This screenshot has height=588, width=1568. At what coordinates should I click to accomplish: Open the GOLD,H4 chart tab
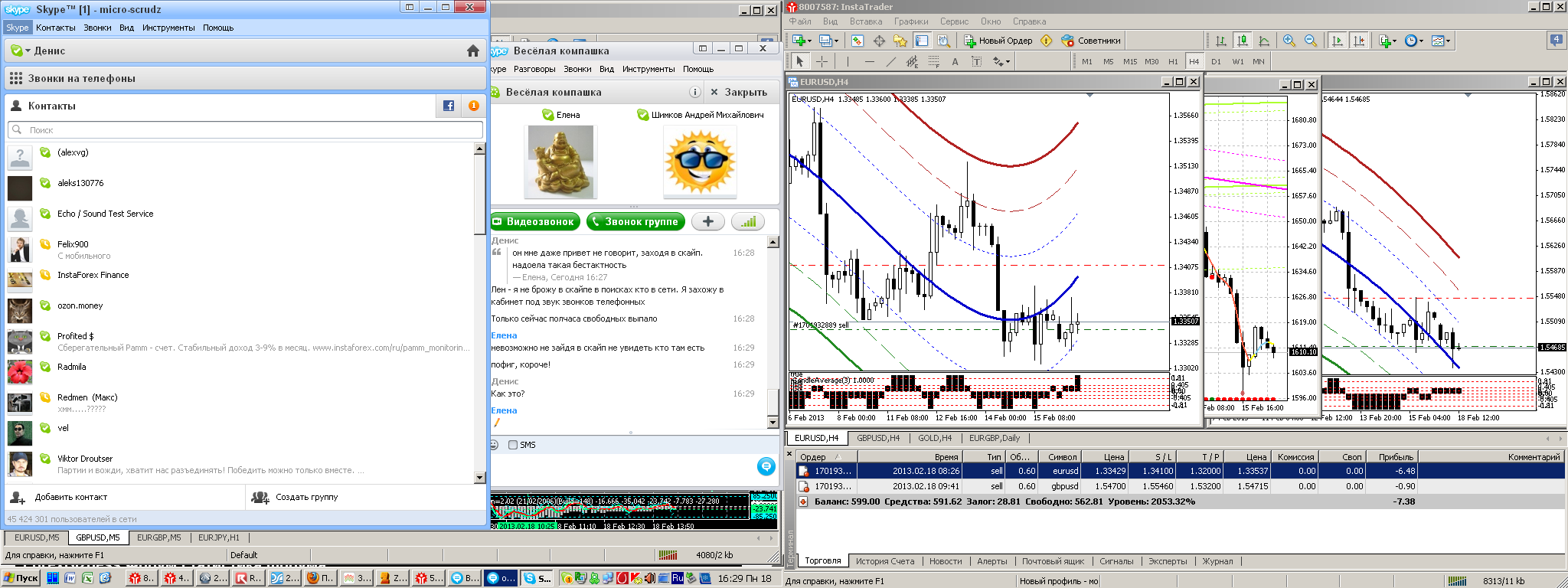tap(935, 438)
